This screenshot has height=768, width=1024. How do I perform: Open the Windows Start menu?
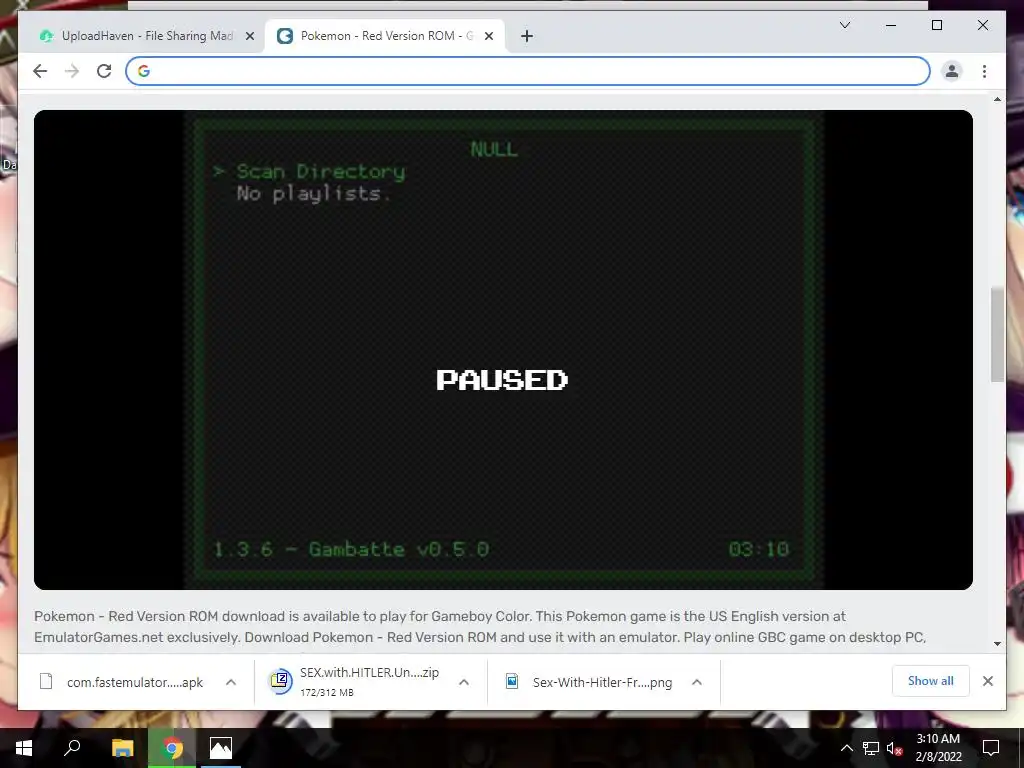coord(24,748)
